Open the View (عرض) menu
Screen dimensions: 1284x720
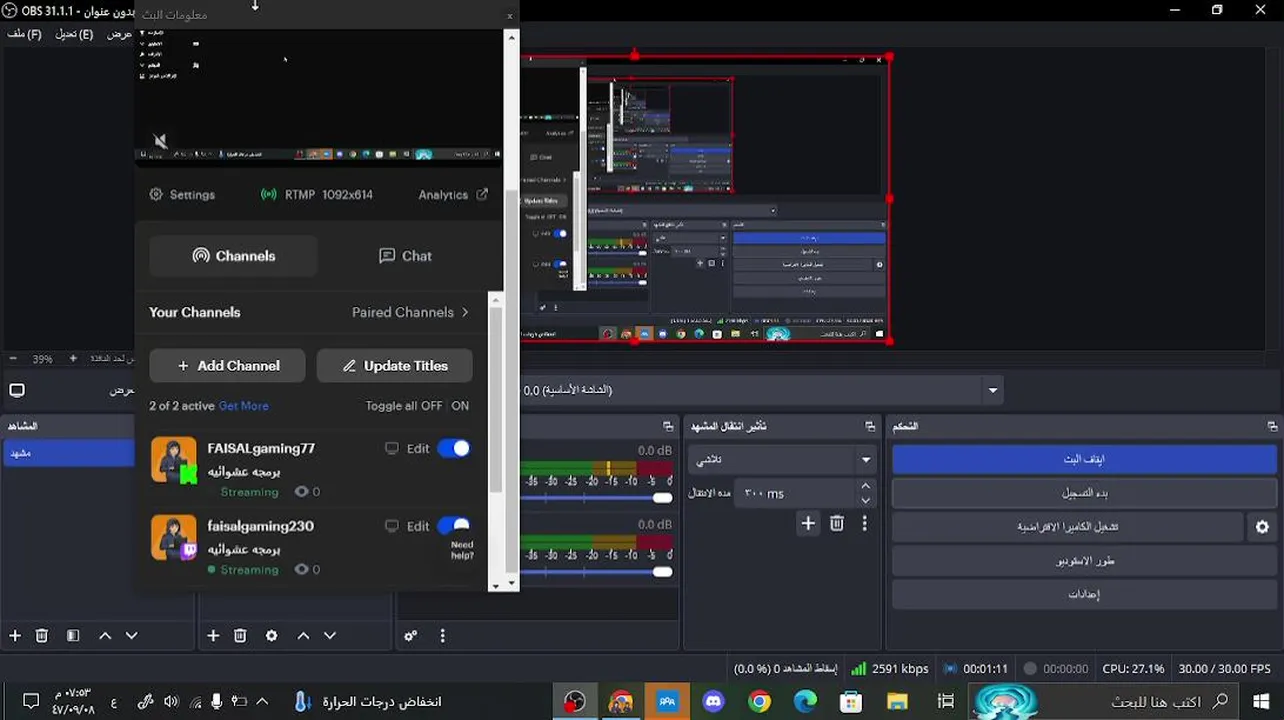[120, 34]
